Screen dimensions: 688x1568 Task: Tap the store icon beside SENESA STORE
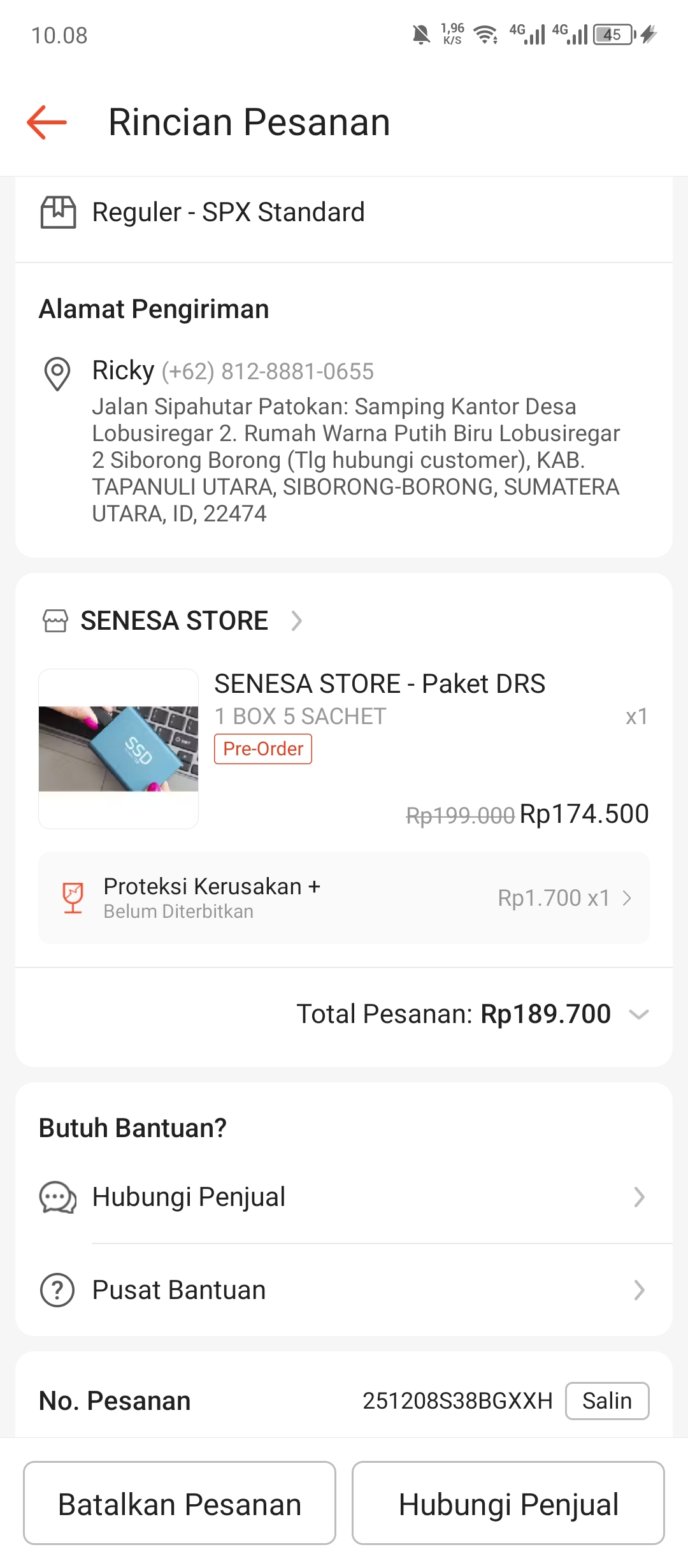(55, 621)
